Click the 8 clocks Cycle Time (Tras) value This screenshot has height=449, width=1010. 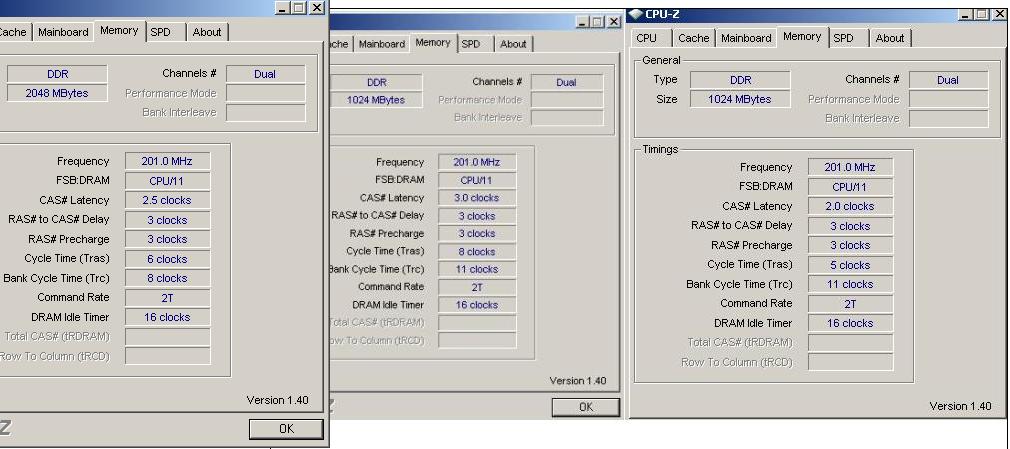[477, 251]
